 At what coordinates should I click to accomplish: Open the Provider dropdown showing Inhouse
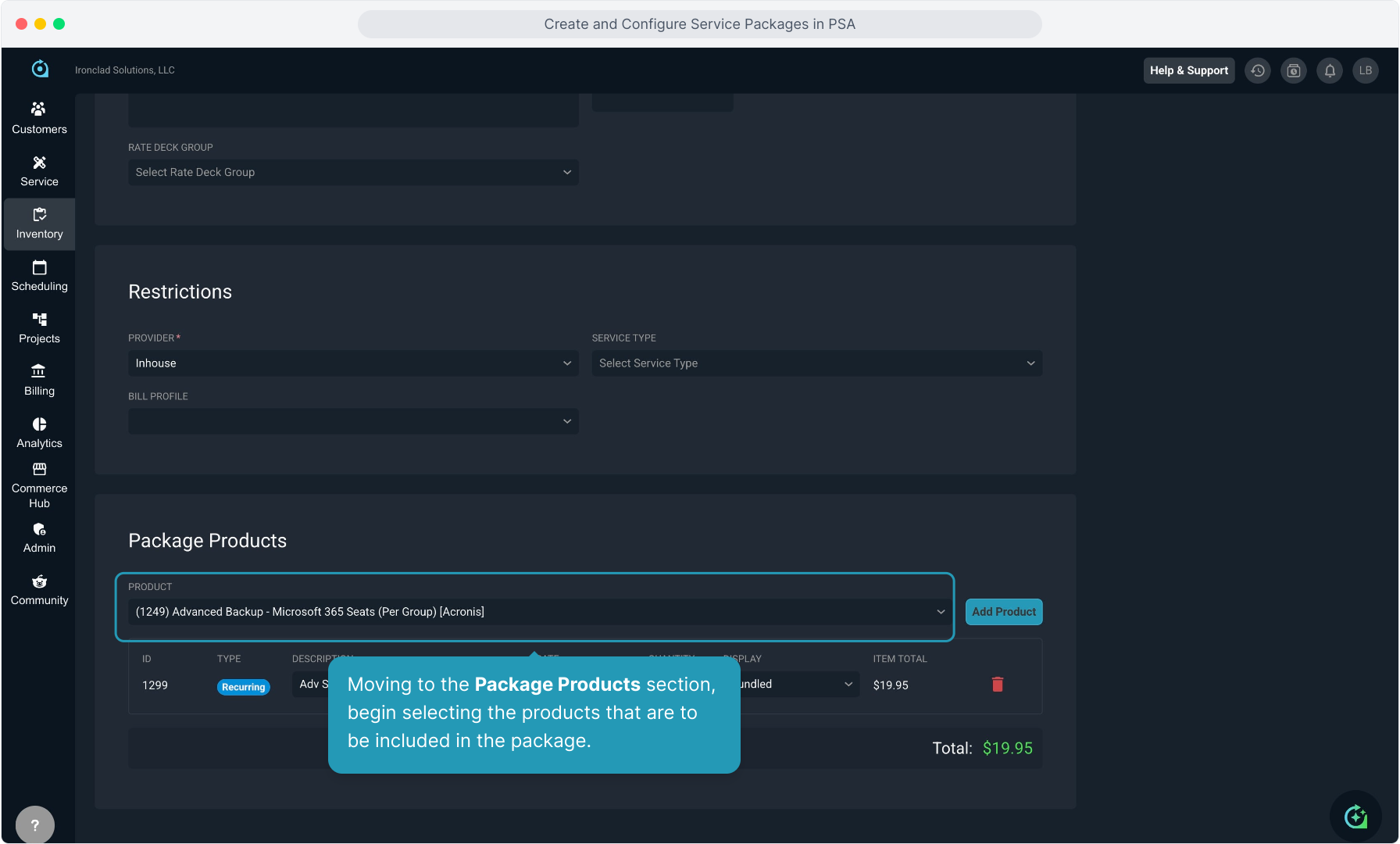353,363
